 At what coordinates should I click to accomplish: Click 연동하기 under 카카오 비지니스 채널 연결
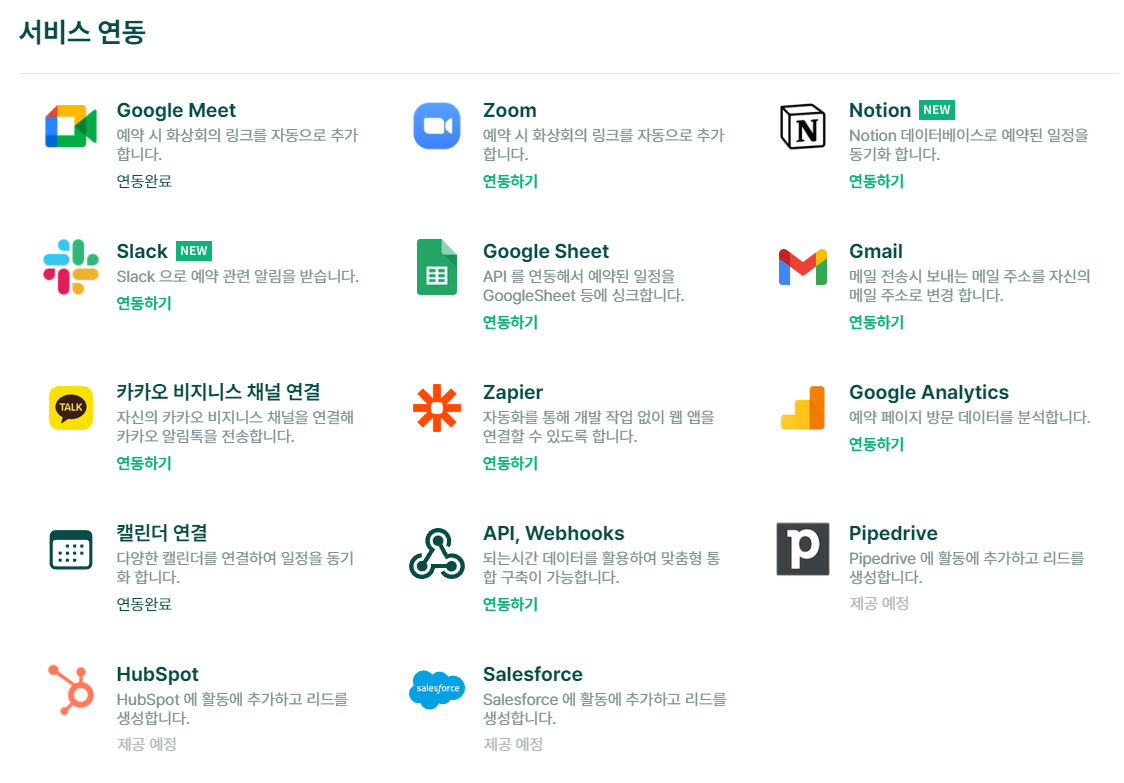point(144,463)
